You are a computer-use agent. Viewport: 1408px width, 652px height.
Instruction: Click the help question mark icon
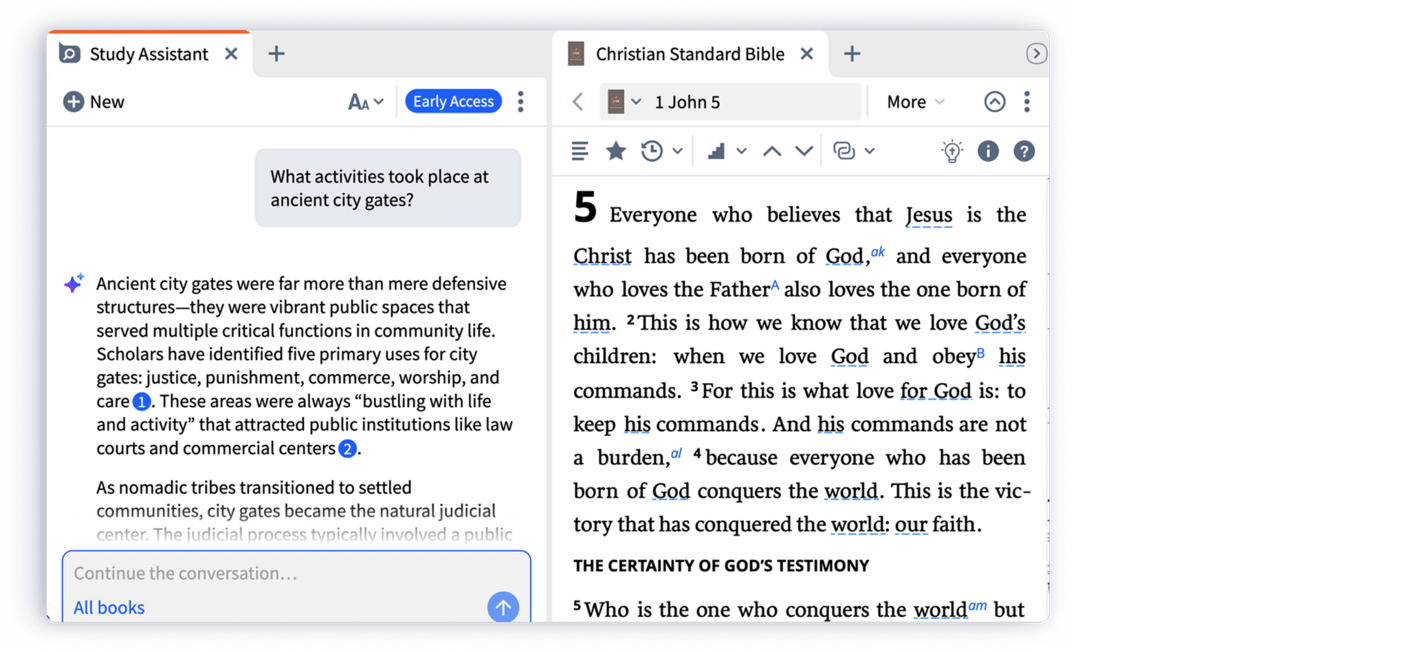pyautogui.click(x=1023, y=150)
